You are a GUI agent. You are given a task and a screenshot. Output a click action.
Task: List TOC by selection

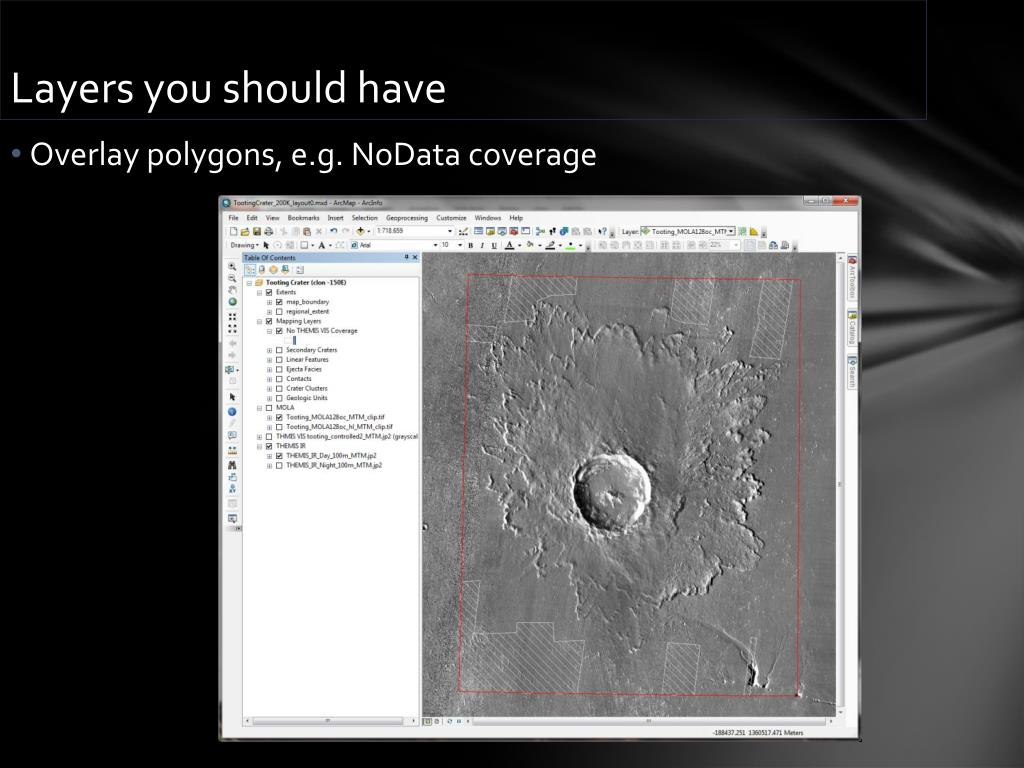point(285,270)
